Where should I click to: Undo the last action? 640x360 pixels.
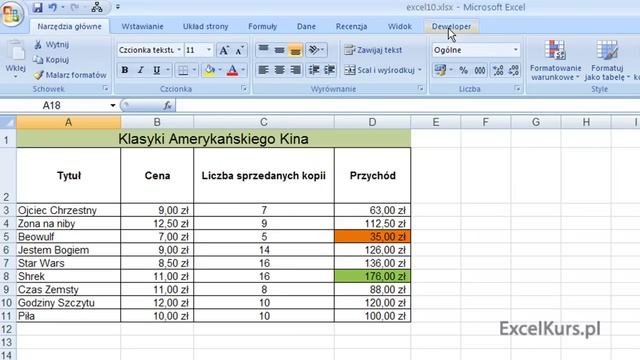52,7
